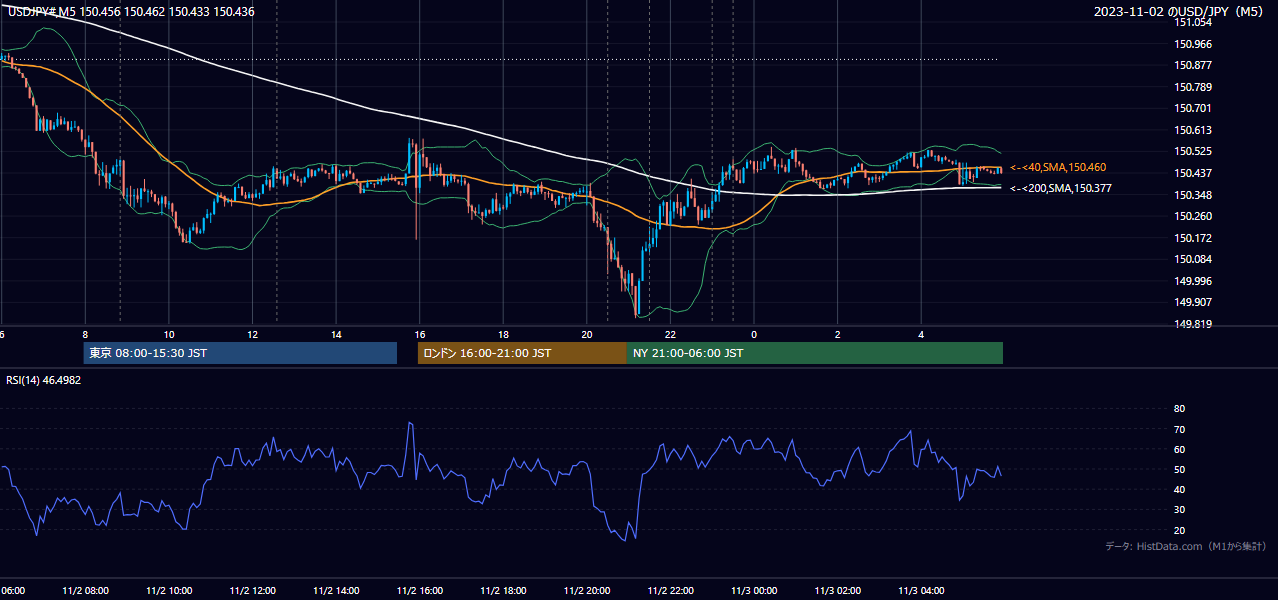Click the 11/2 22:00 bottom time label

pos(670,591)
